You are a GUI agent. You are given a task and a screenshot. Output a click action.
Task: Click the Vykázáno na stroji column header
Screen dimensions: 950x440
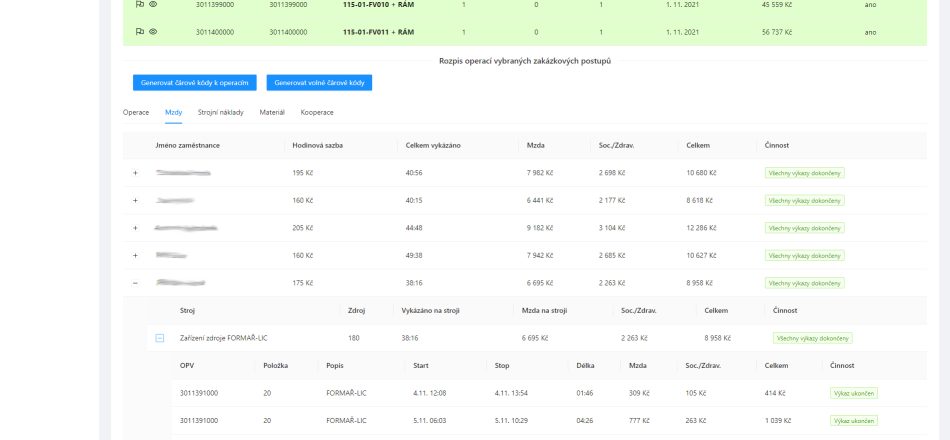coord(430,310)
